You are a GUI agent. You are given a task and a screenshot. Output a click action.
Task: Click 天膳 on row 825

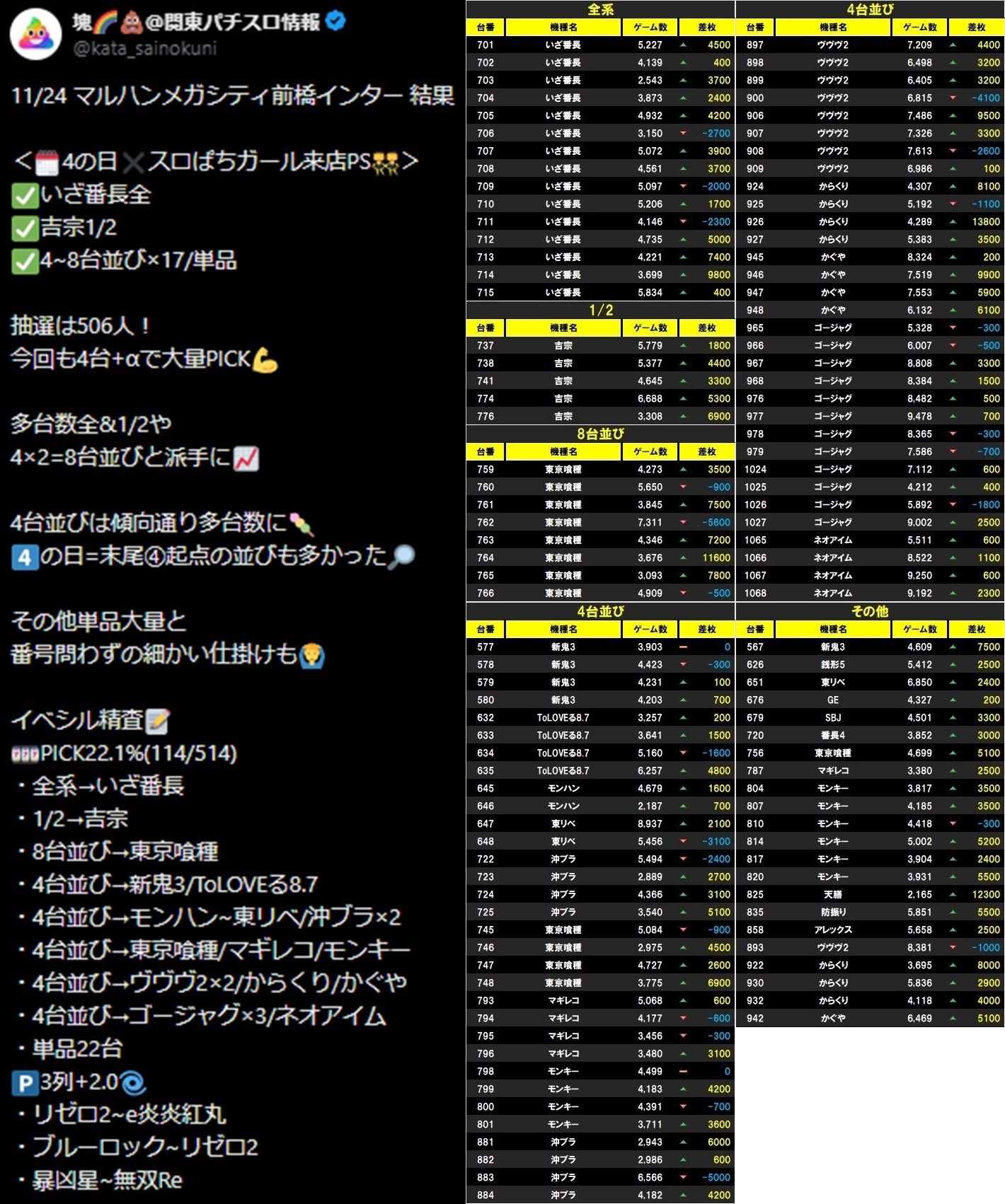[x=833, y=894]
